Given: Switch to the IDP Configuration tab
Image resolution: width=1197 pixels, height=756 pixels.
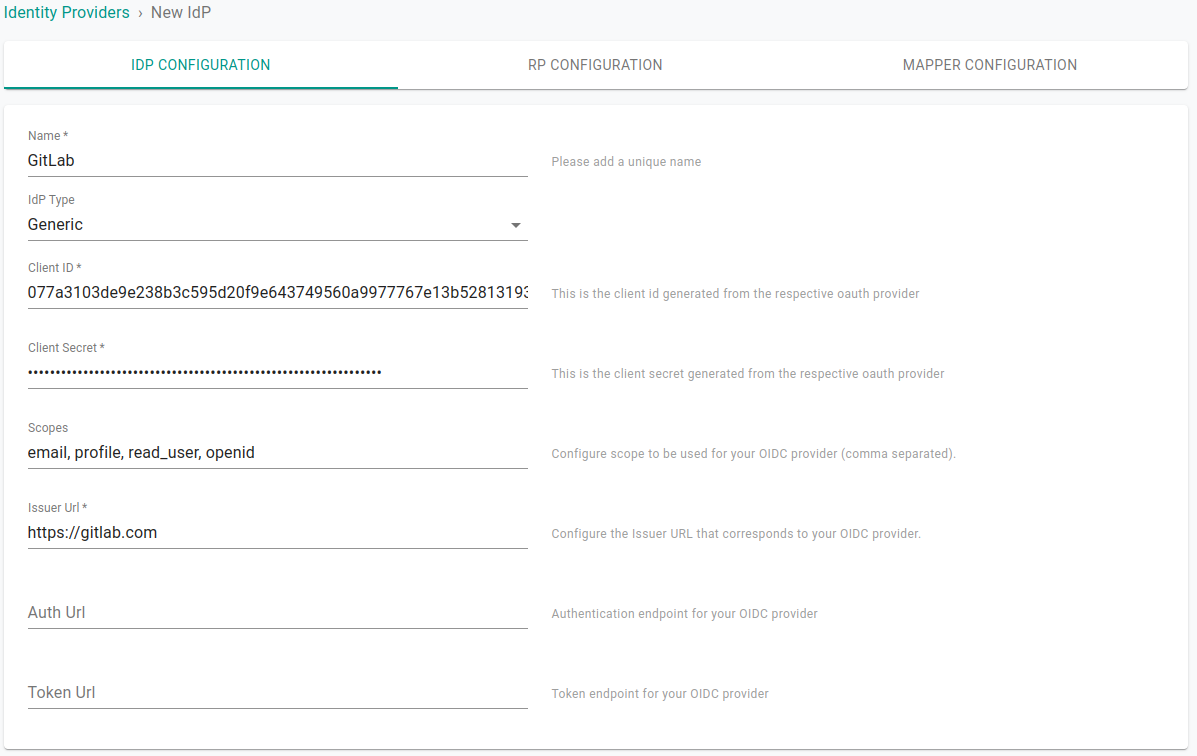Looking at the screenshot, I should click(x=201, y=65).
